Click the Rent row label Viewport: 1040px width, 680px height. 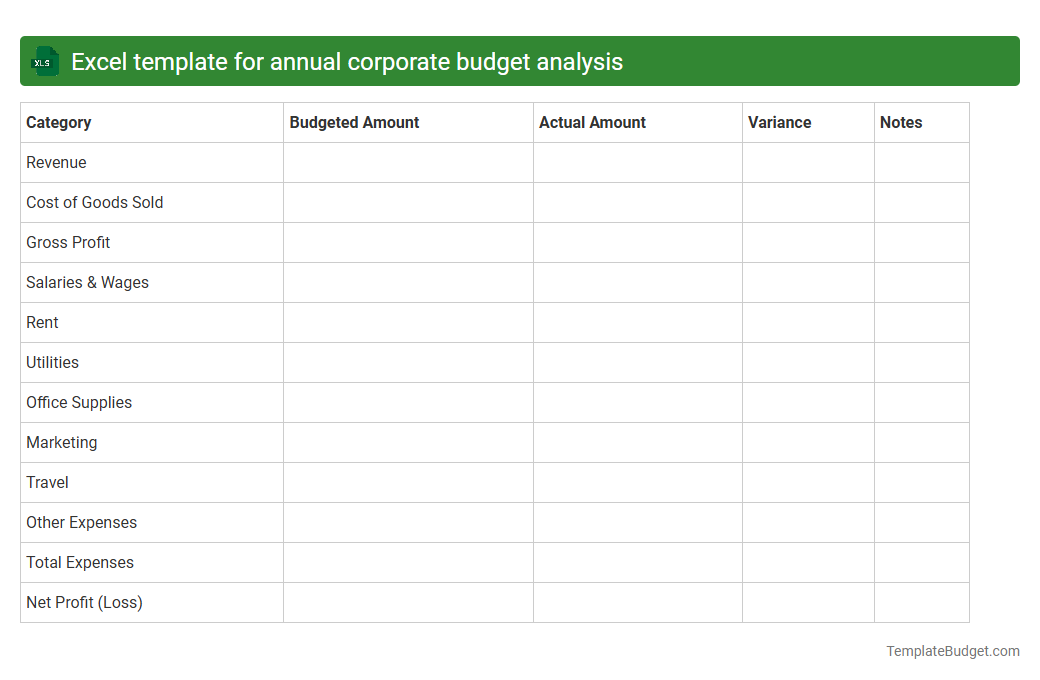(x=42, y=322)
